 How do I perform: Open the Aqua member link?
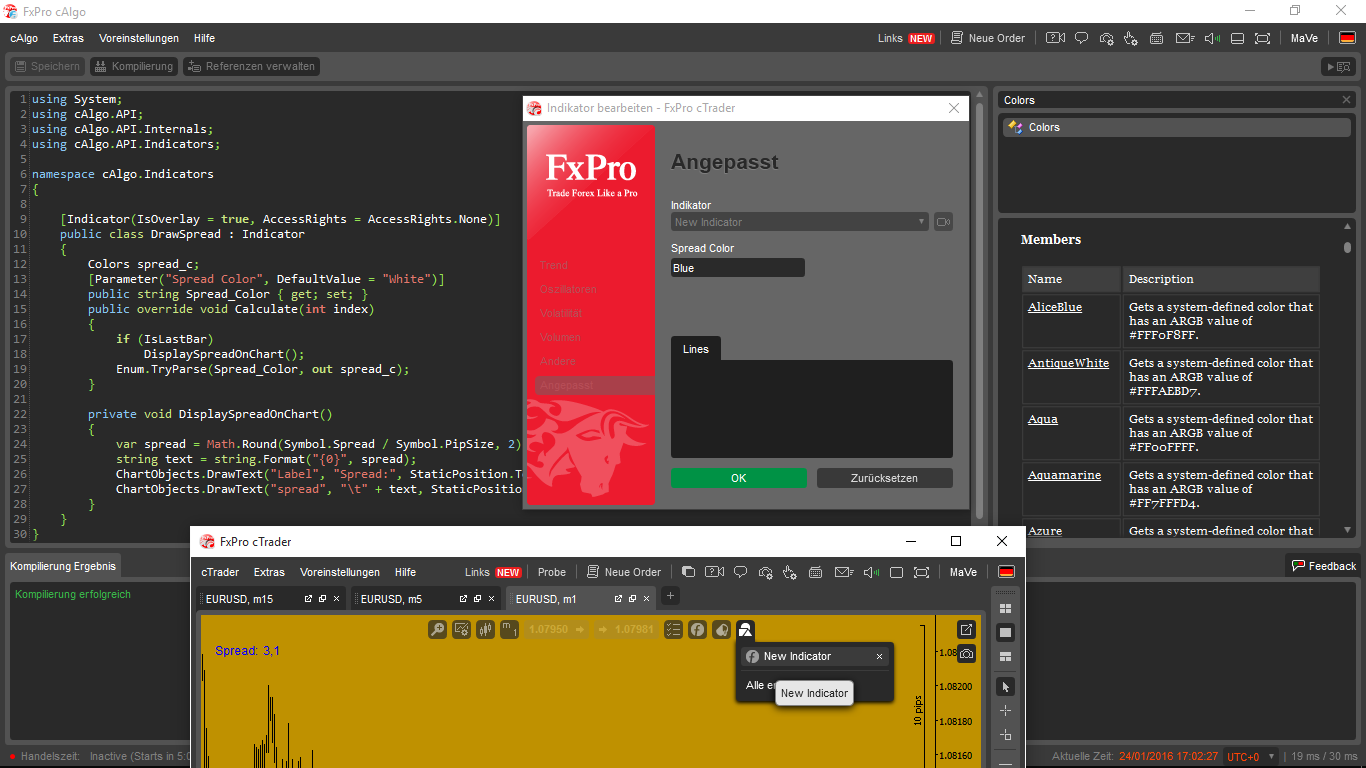click(1043, 419)
